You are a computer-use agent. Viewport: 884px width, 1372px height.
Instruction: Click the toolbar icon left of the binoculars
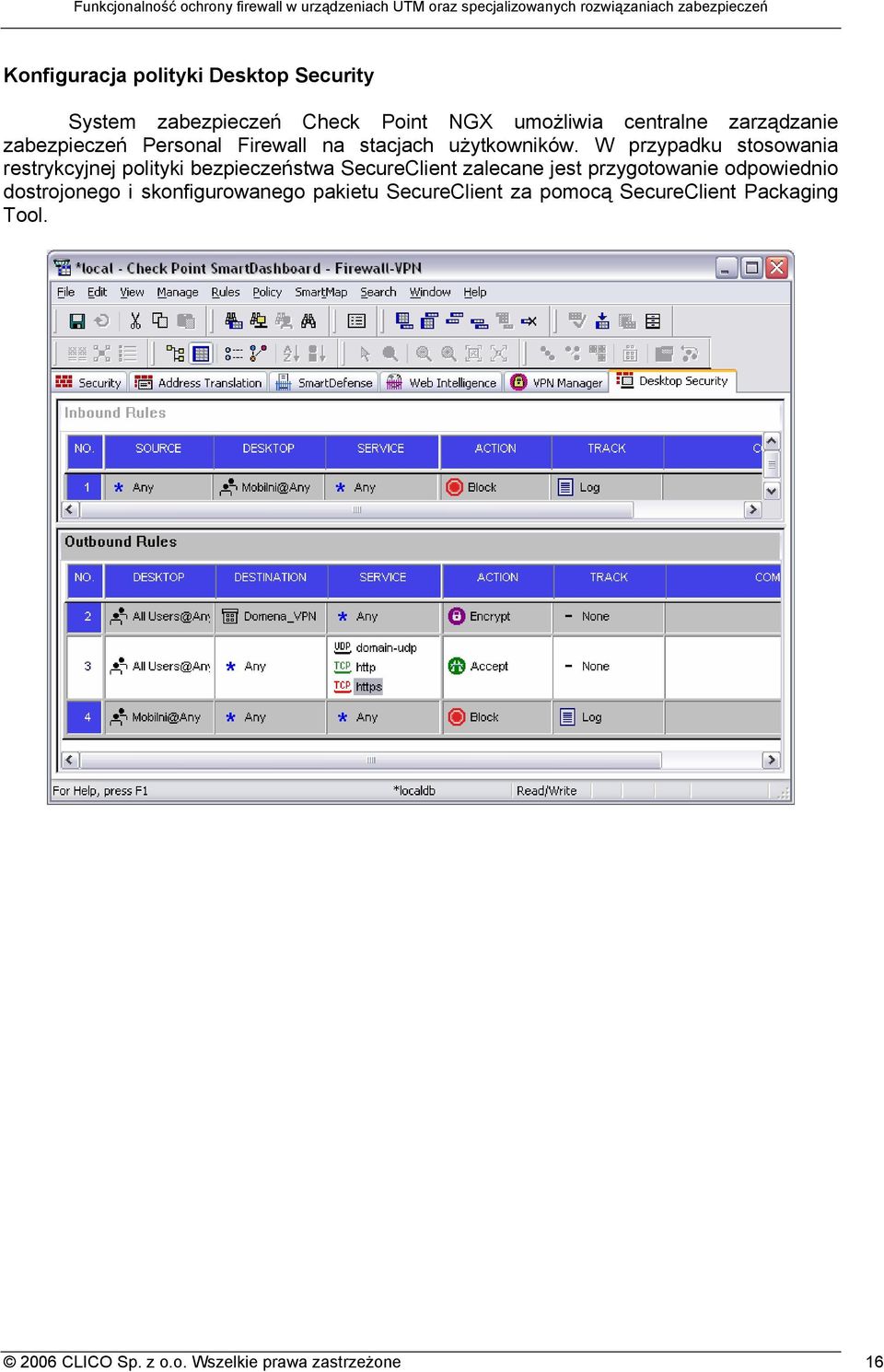point(284,320)
